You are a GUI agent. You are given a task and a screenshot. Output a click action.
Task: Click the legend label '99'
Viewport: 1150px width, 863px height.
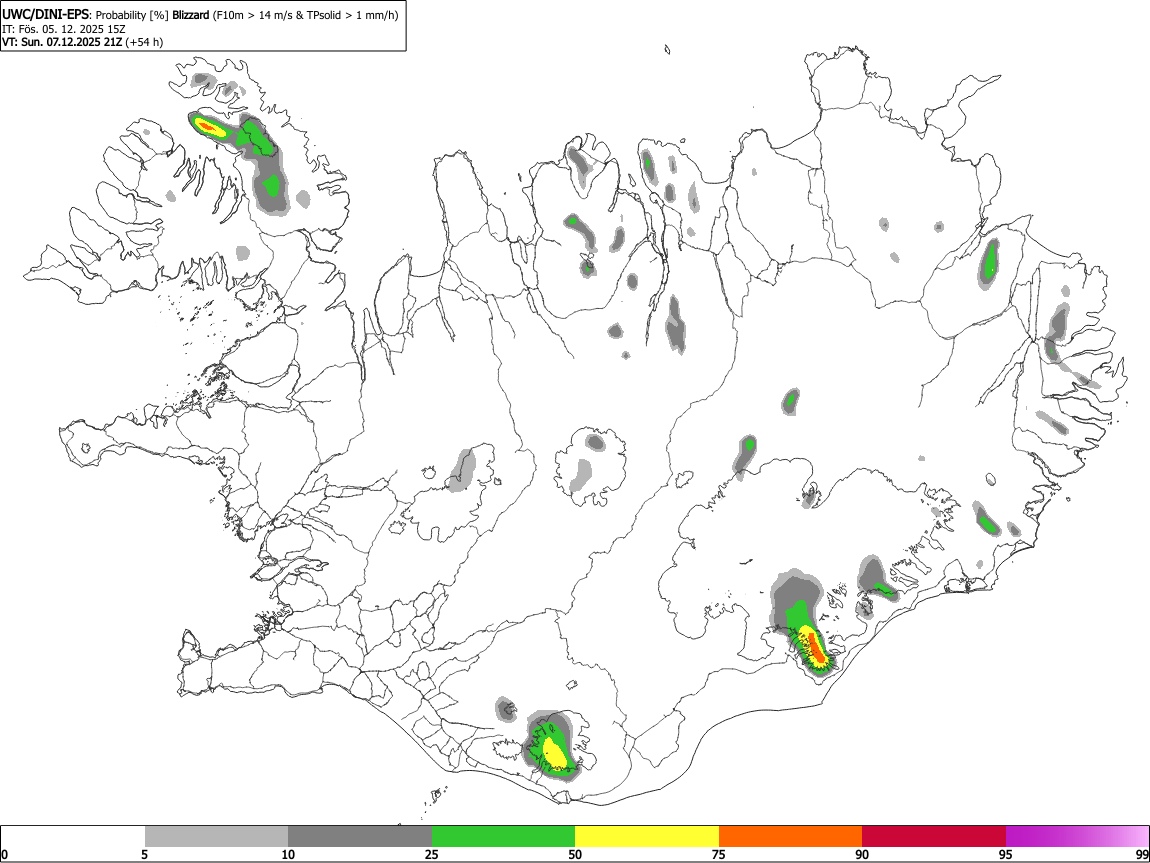1142,854
